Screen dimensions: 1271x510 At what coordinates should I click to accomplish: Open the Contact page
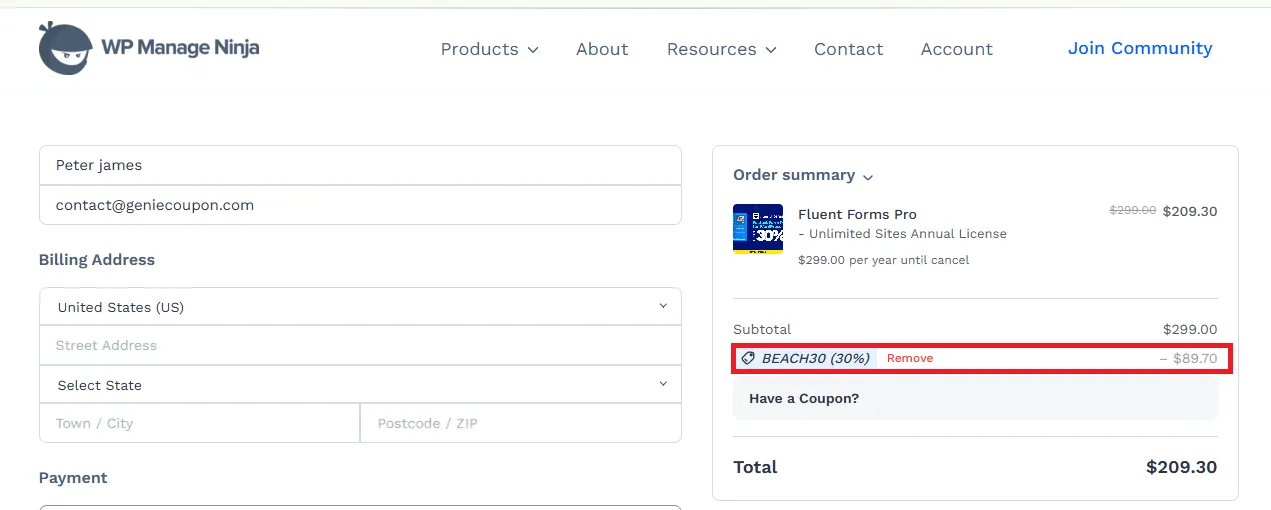pos(848,49)
